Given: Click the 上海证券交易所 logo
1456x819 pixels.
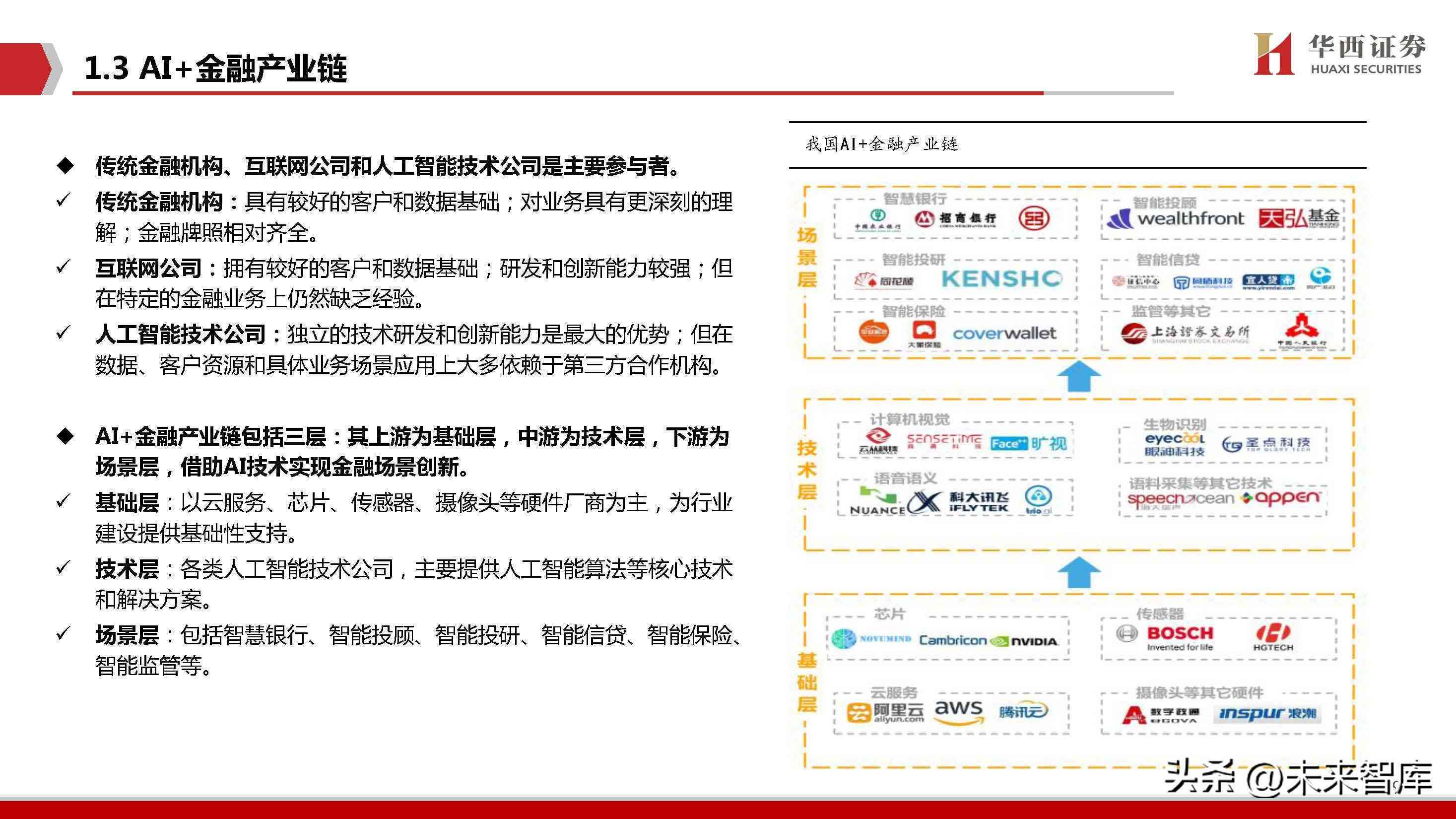Looking at the screenshot, I should tap(1185, 333).
